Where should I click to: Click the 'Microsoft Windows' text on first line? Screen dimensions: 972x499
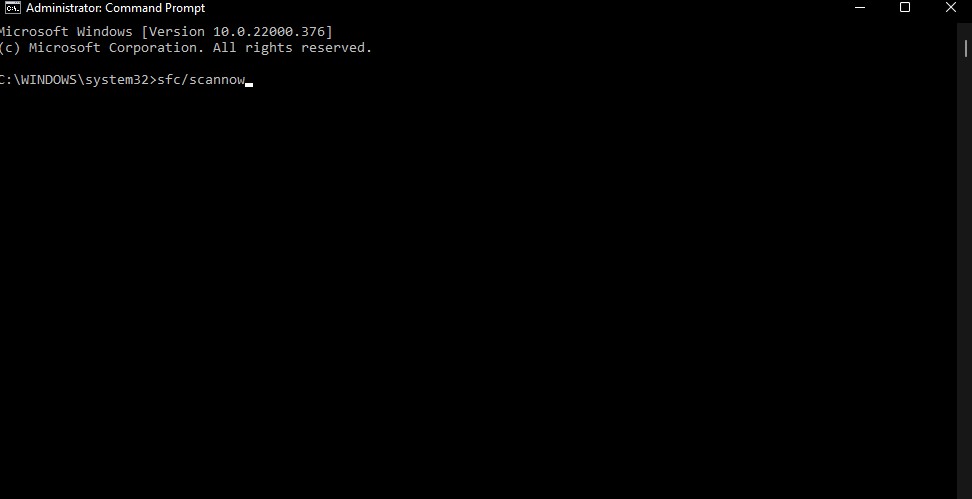click(66, 32)
